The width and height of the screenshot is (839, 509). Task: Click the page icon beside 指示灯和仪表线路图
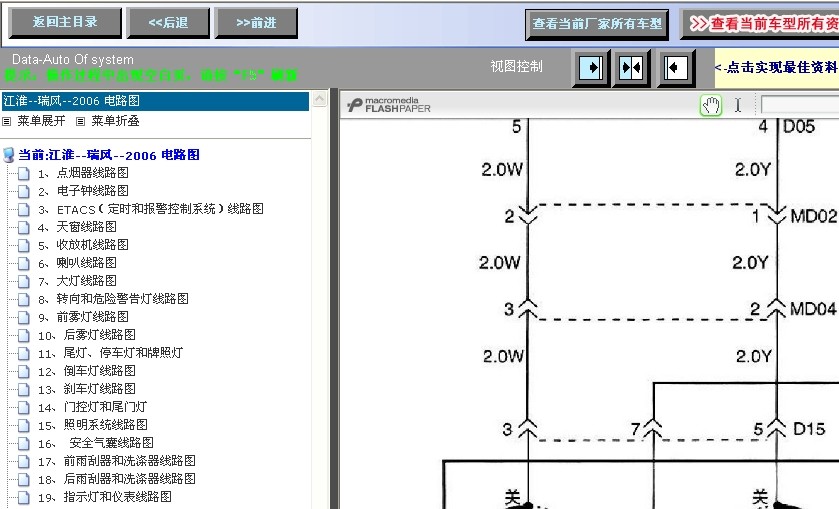(x=24, y=498)
